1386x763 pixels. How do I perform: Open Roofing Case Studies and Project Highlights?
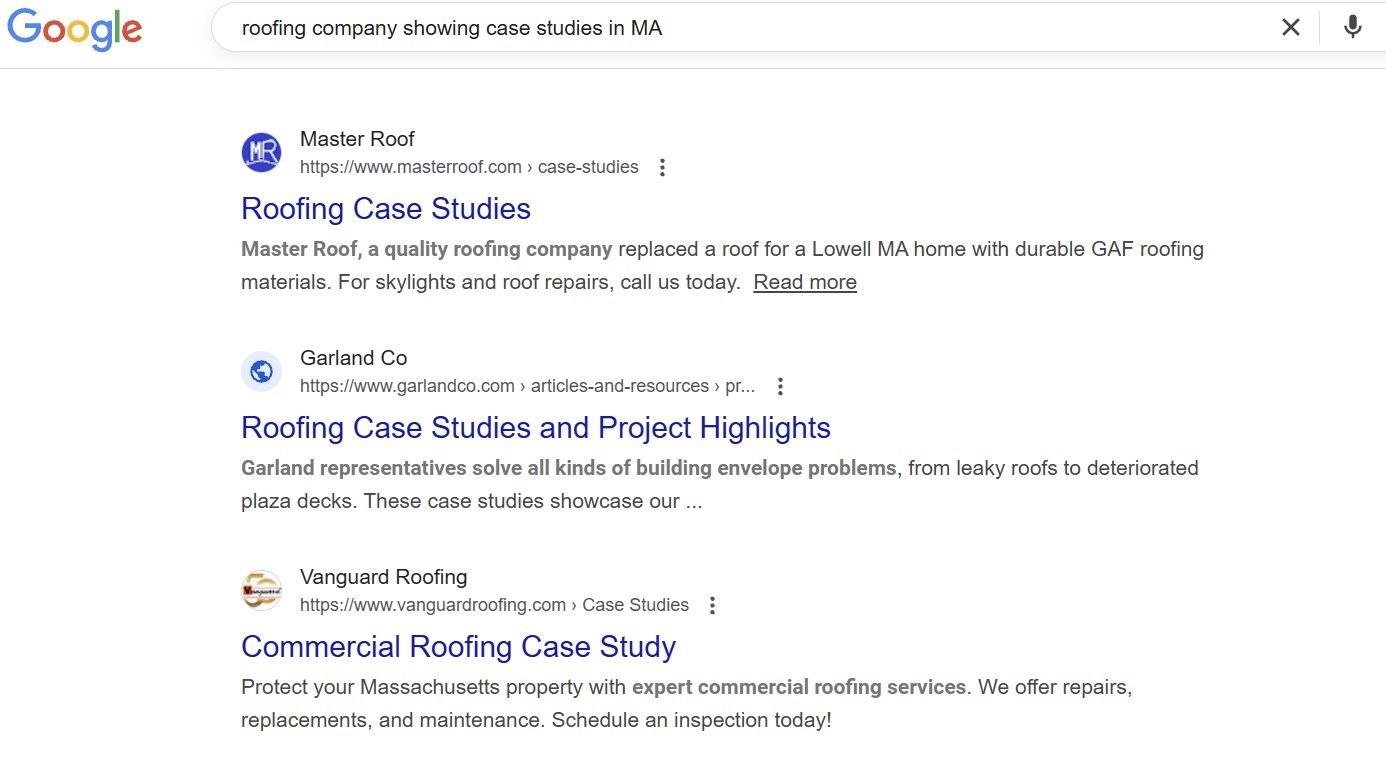(x=536, y=427)
